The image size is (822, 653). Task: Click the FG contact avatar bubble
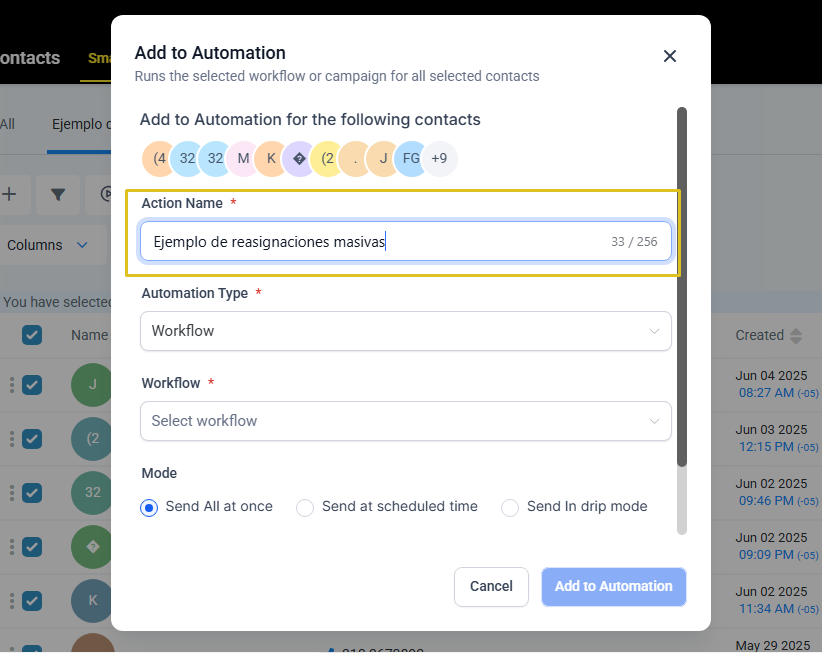[x=412, y=158]
